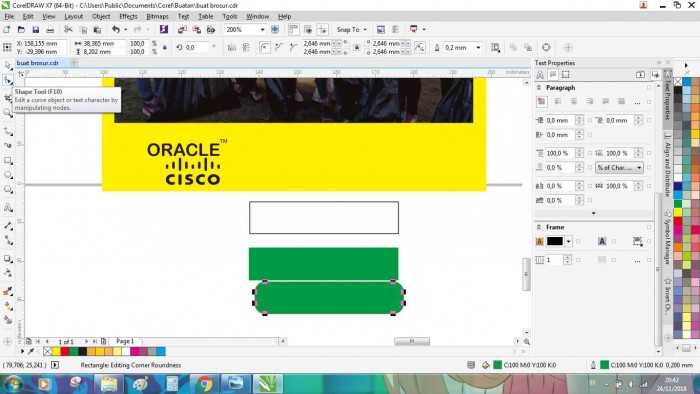Select the Ellipse tool

tap(8, 175)
